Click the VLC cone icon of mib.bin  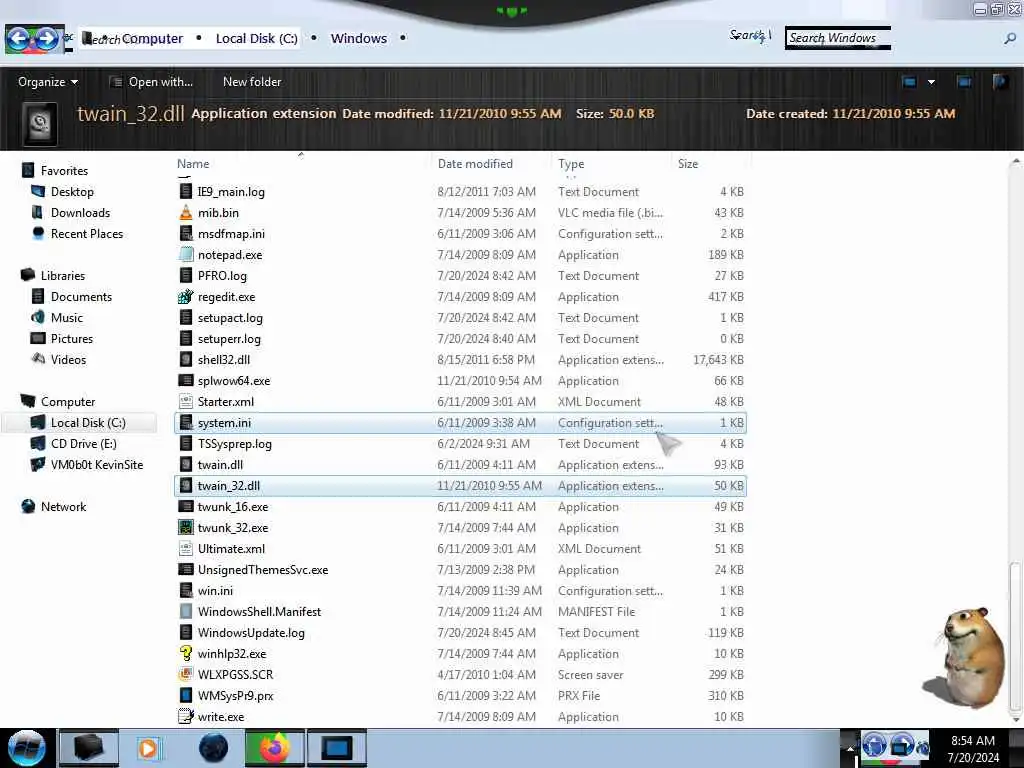(186, 213)
